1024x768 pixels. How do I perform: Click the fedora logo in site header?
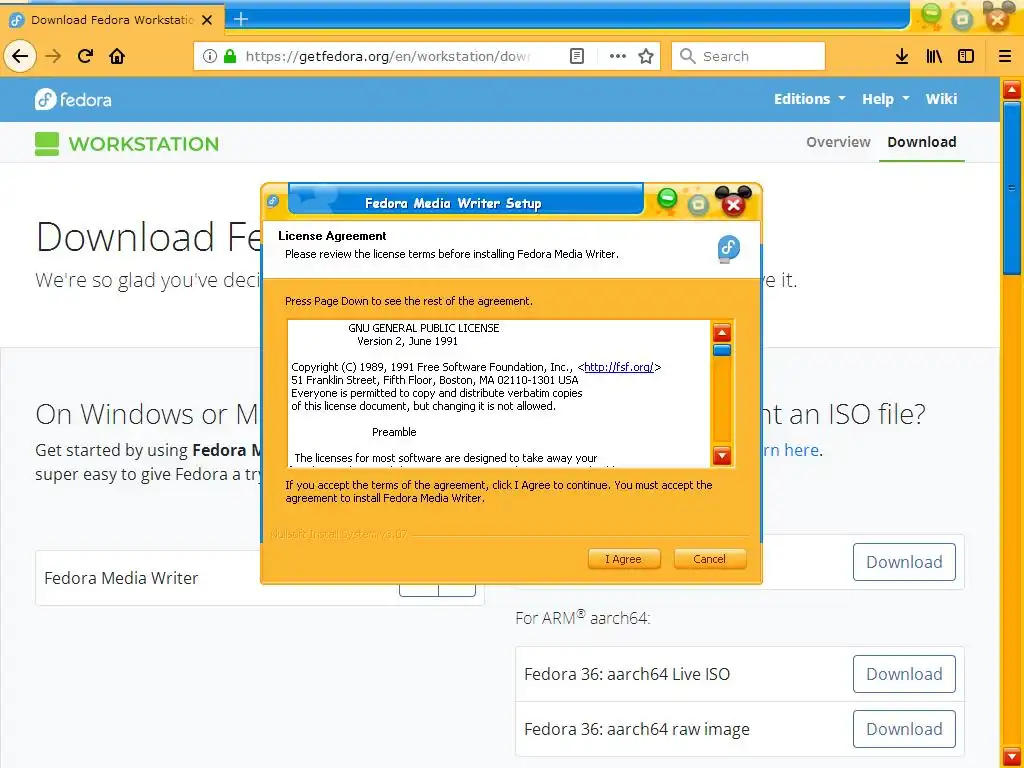73,99
